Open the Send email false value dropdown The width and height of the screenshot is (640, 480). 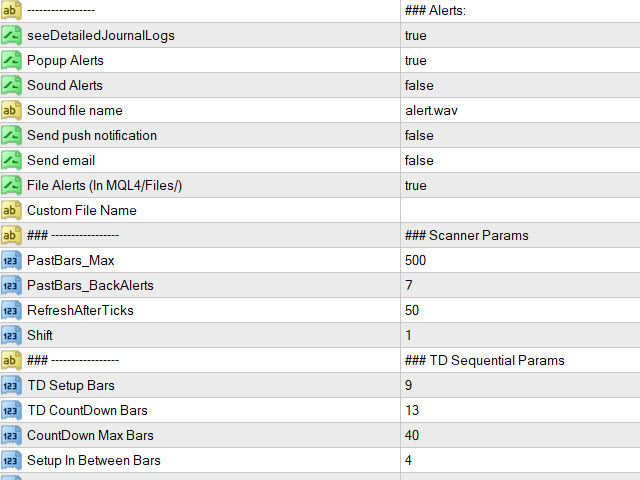click(x=419, y=160)
